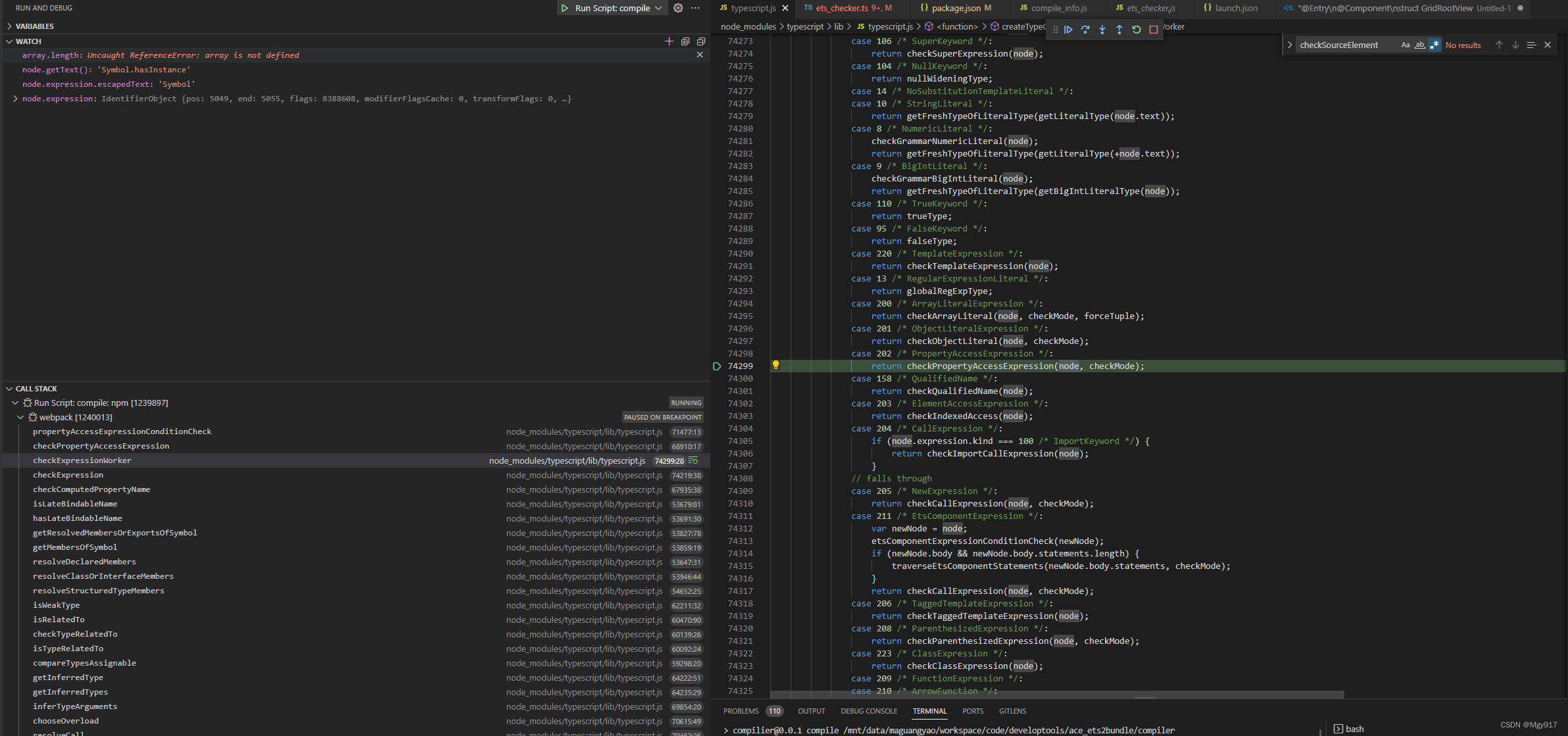Open the PORTS panel tab

[973, 711]
